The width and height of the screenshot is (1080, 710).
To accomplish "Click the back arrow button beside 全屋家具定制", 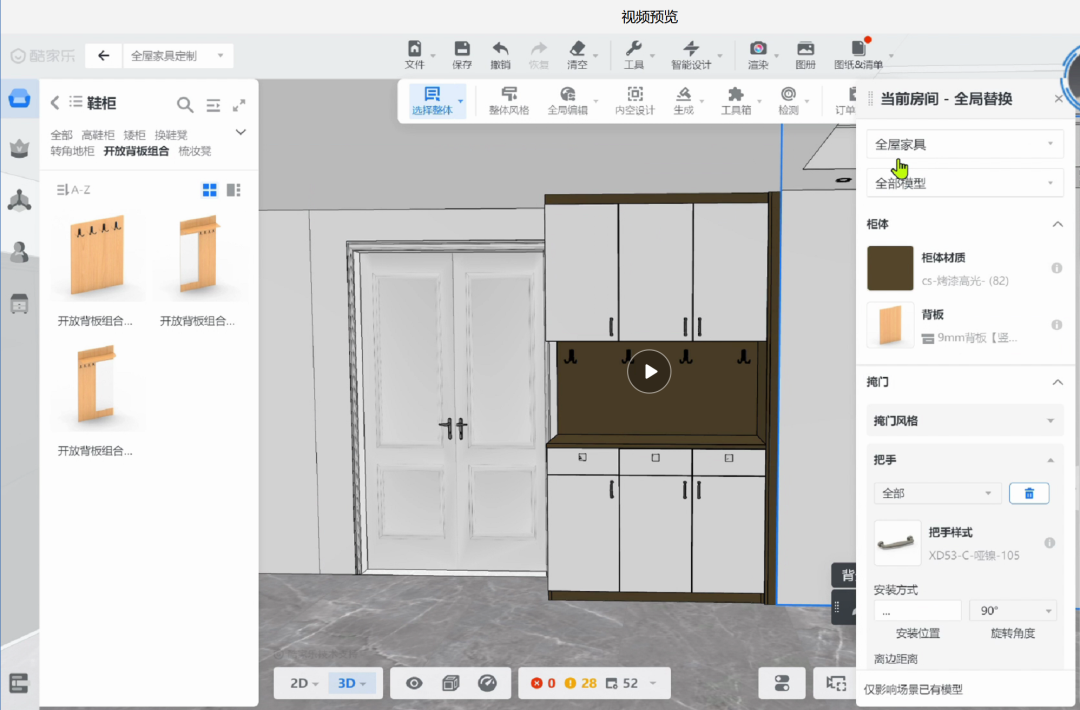I will click(x=104, y=56).
